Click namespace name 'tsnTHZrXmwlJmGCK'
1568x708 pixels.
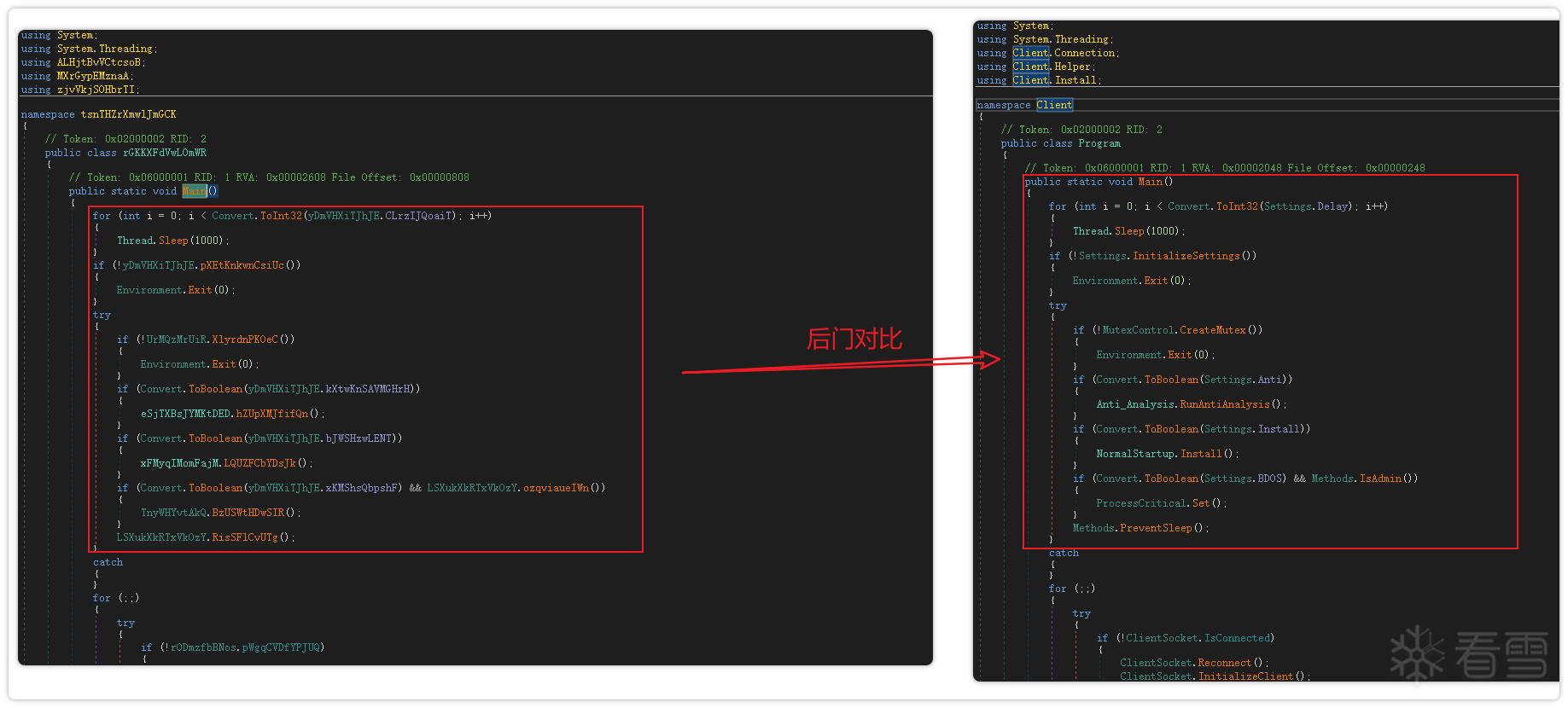pyautogui.click(x=129, y=114)
